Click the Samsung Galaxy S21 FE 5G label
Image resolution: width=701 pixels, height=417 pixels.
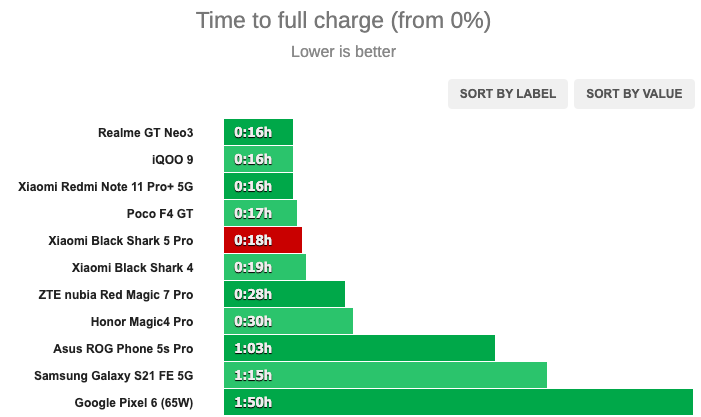point(114,375)
